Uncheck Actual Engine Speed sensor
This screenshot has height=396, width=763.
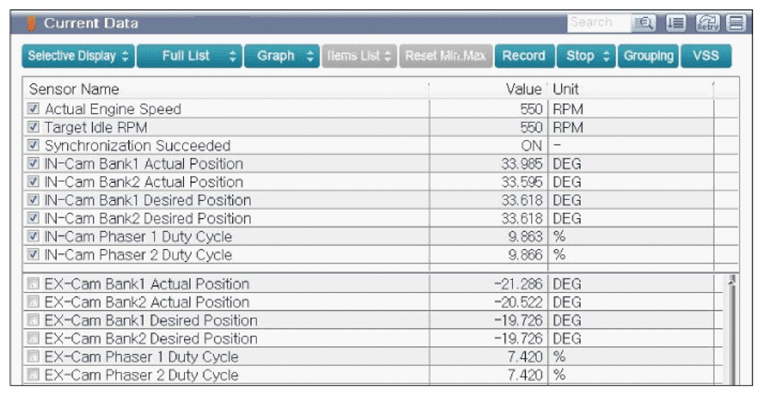coord(33,108)
